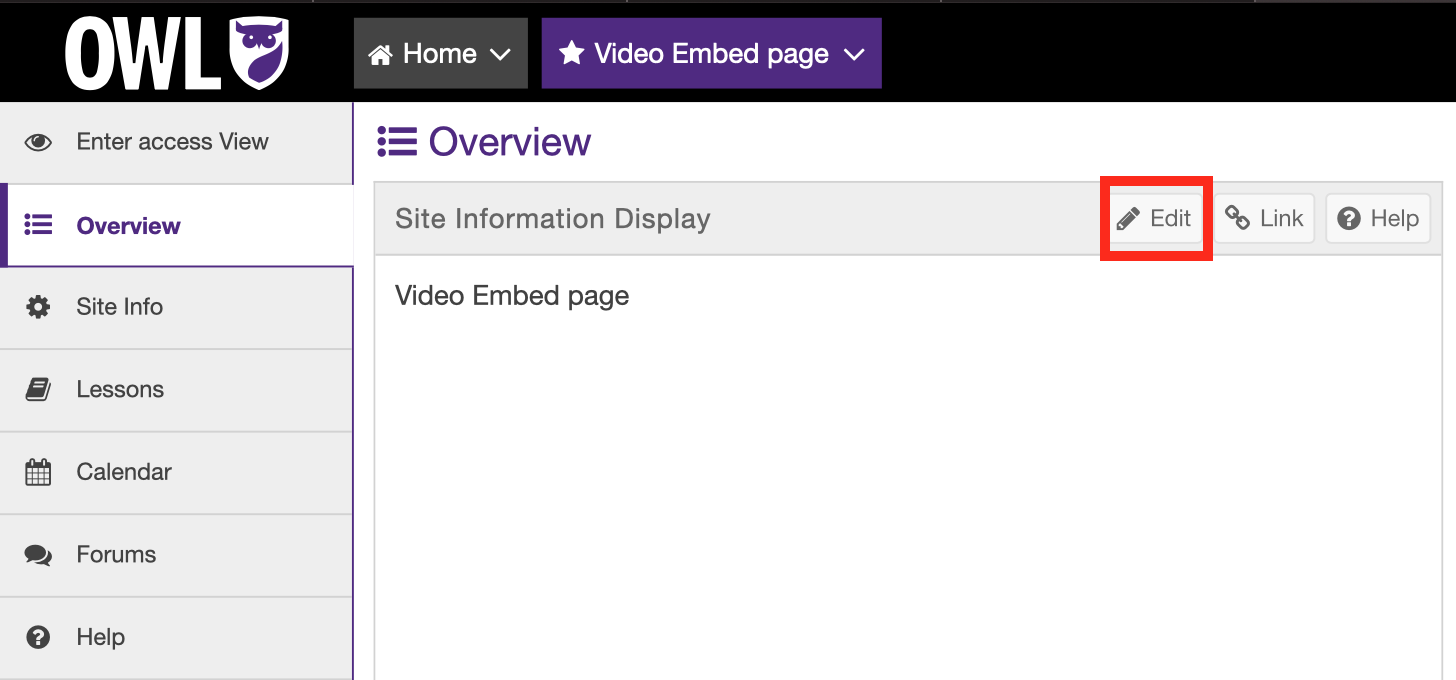
Task: Open the Video Embed page site tab
Action: point(711,54)
